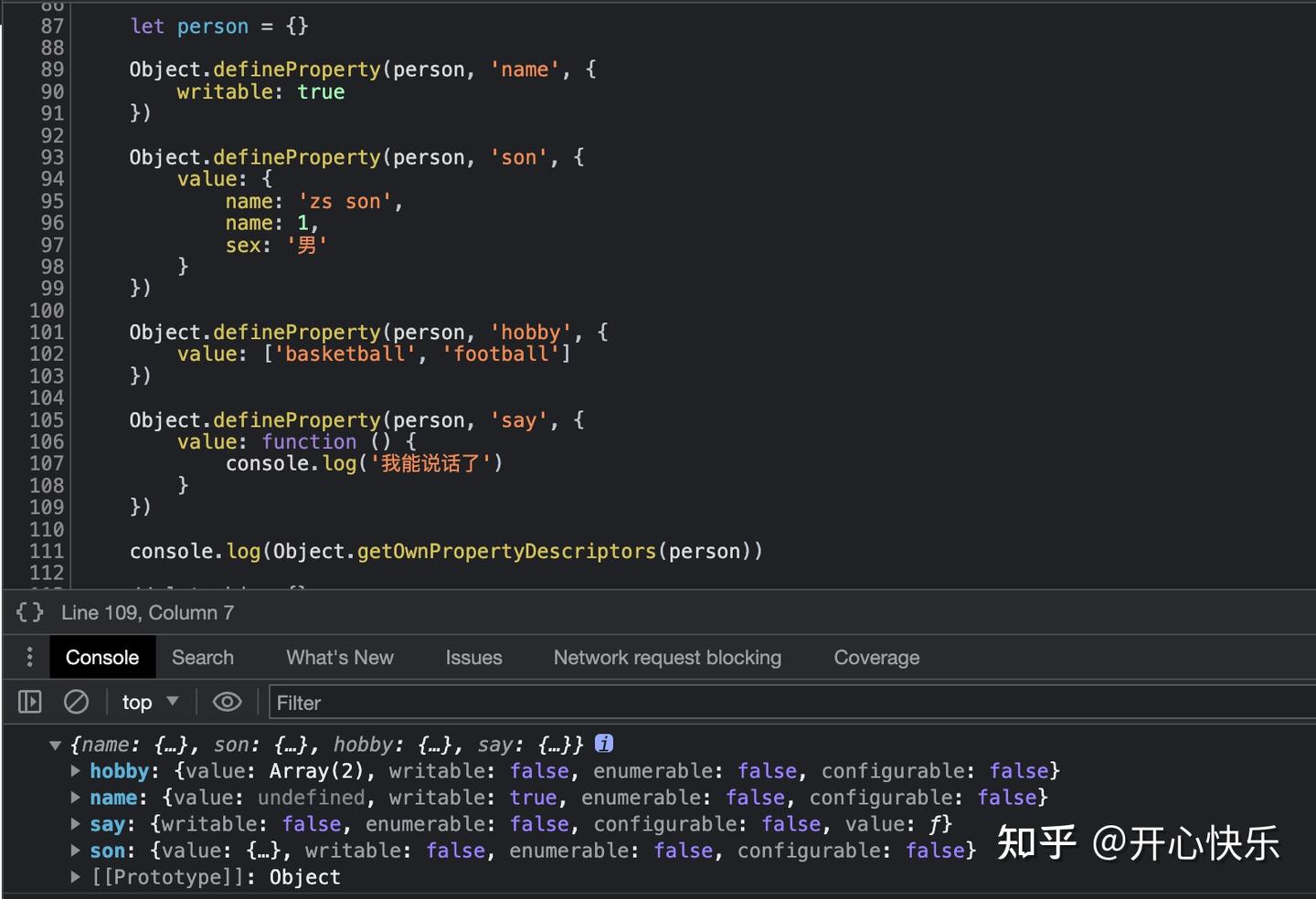Select the Issues tab

(x=473, y=657)
